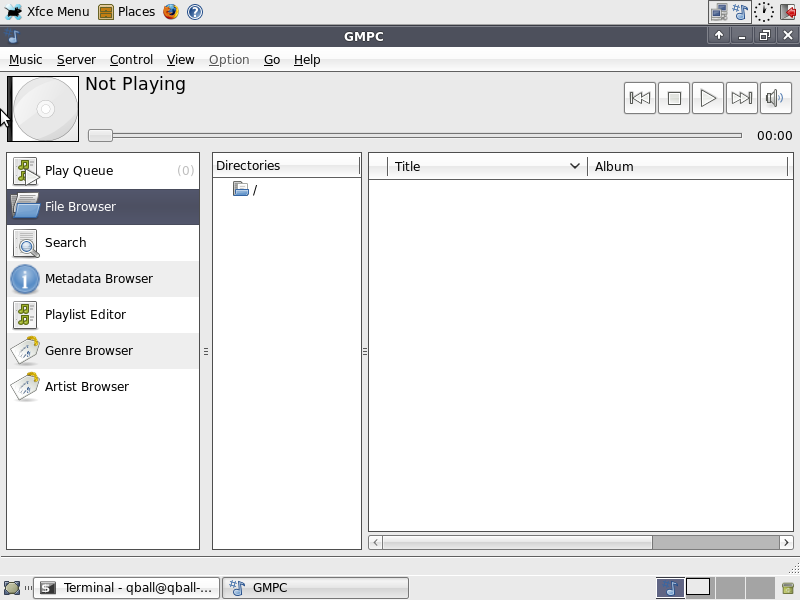Click the pane handle right of Directories
The image size is (800, 600).
[x=365, y=351]
